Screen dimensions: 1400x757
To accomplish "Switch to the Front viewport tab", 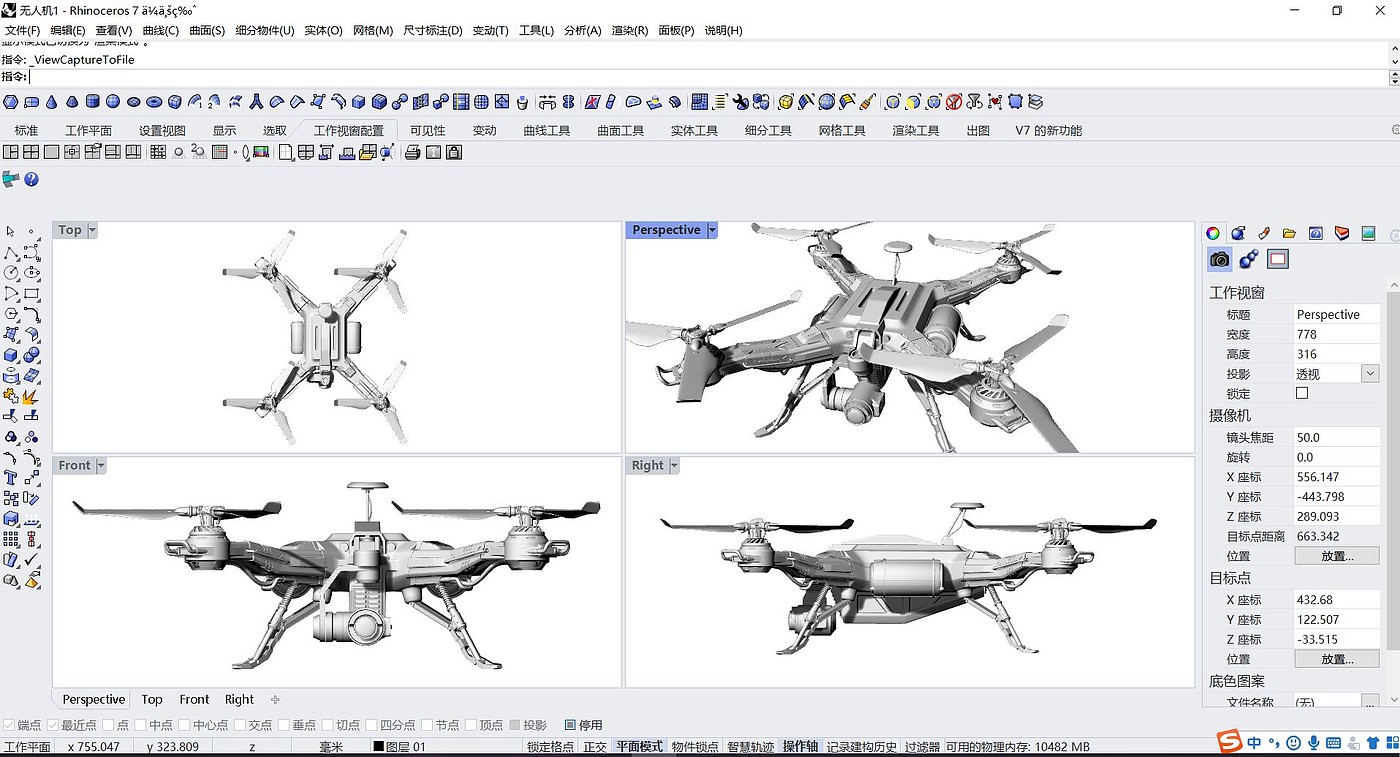I will [194, 699].
